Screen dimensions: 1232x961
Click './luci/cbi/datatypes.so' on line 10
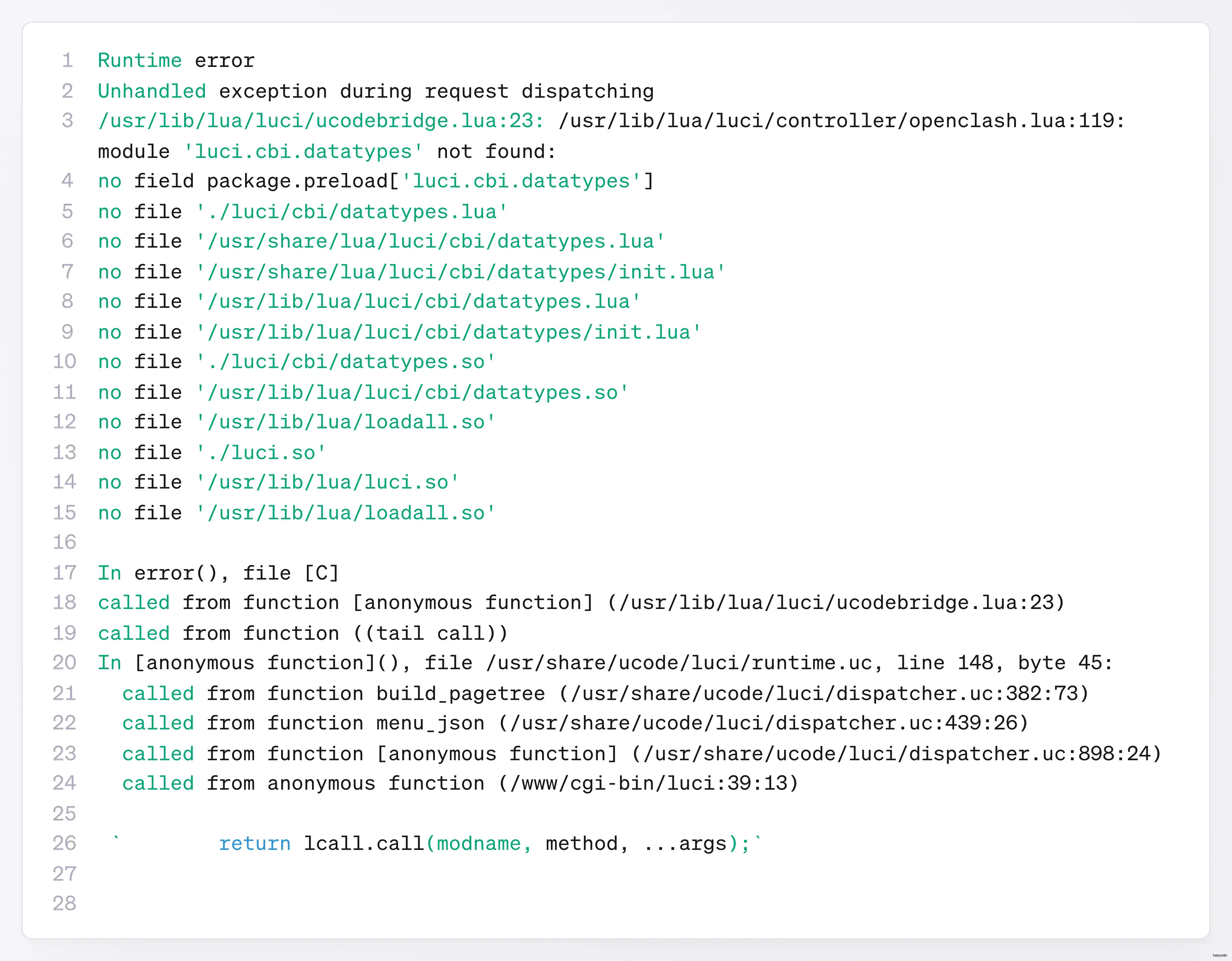[x=345, y=361]
